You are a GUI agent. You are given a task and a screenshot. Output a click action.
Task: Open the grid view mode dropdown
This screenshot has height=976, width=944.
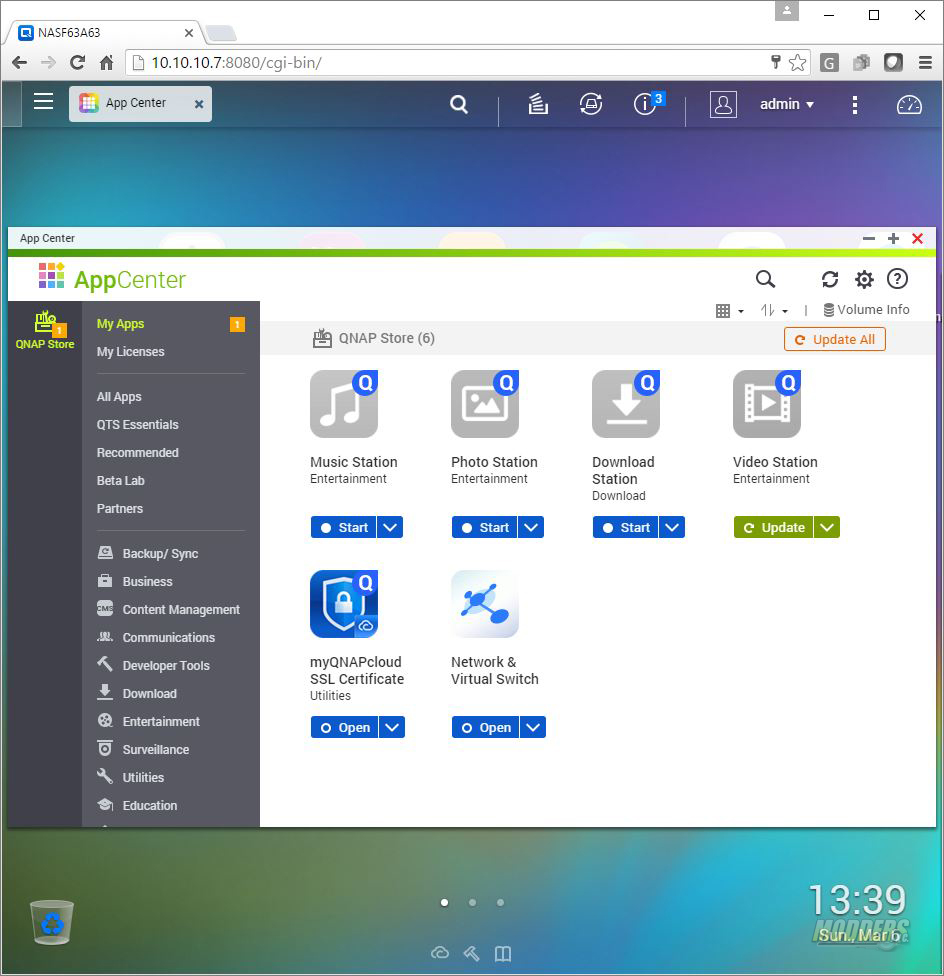[729, 310]
